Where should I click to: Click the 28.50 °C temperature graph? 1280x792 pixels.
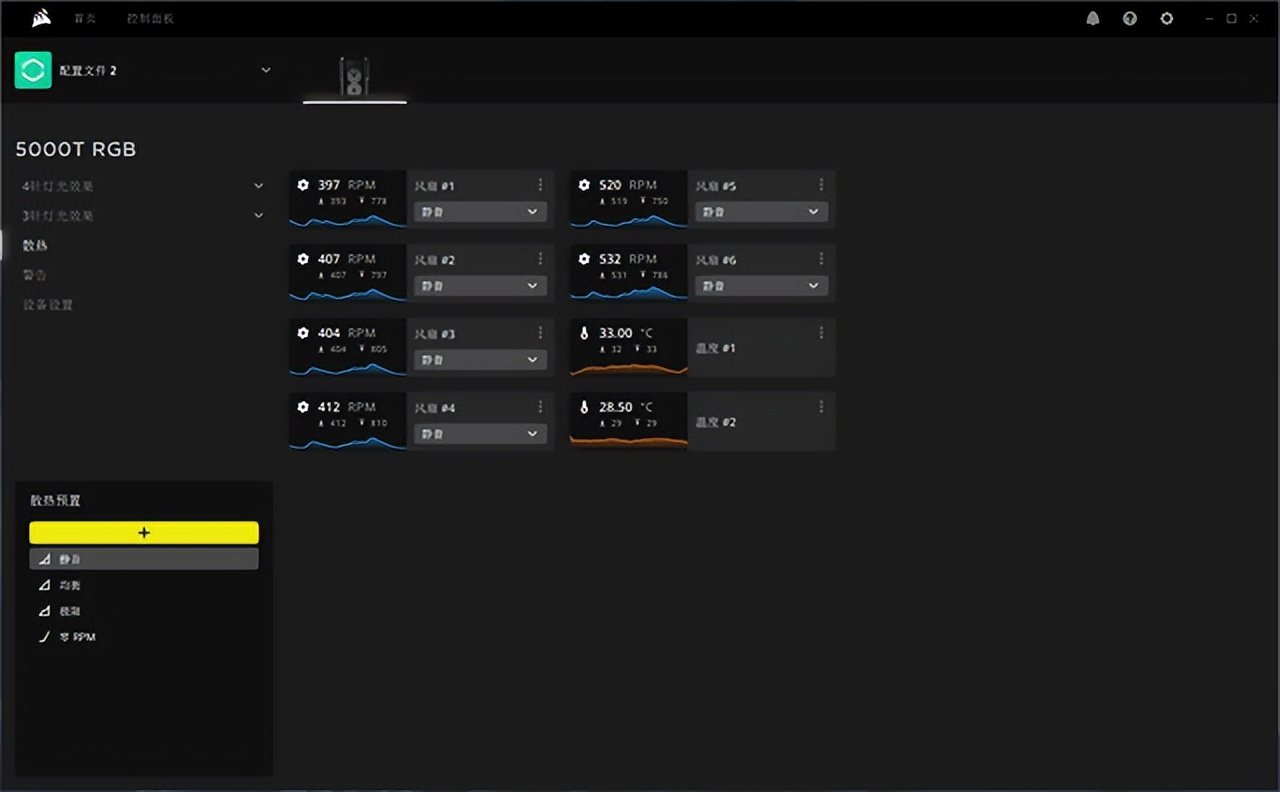[629, 440]
